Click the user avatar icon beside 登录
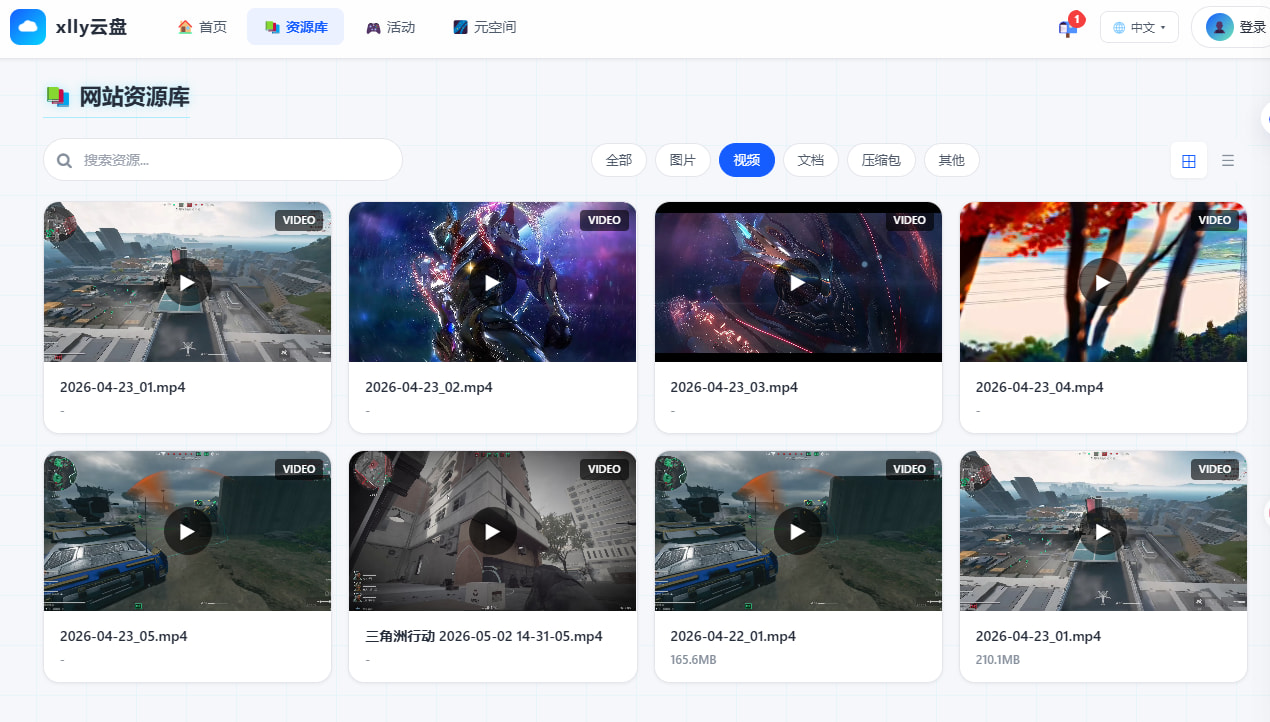The image size is (1270, 722). (x=1219, y=27)
